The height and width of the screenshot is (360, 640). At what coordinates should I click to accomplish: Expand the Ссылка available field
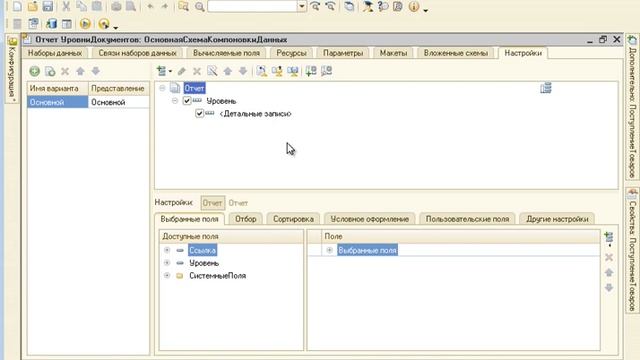click(x=167, y=250)
